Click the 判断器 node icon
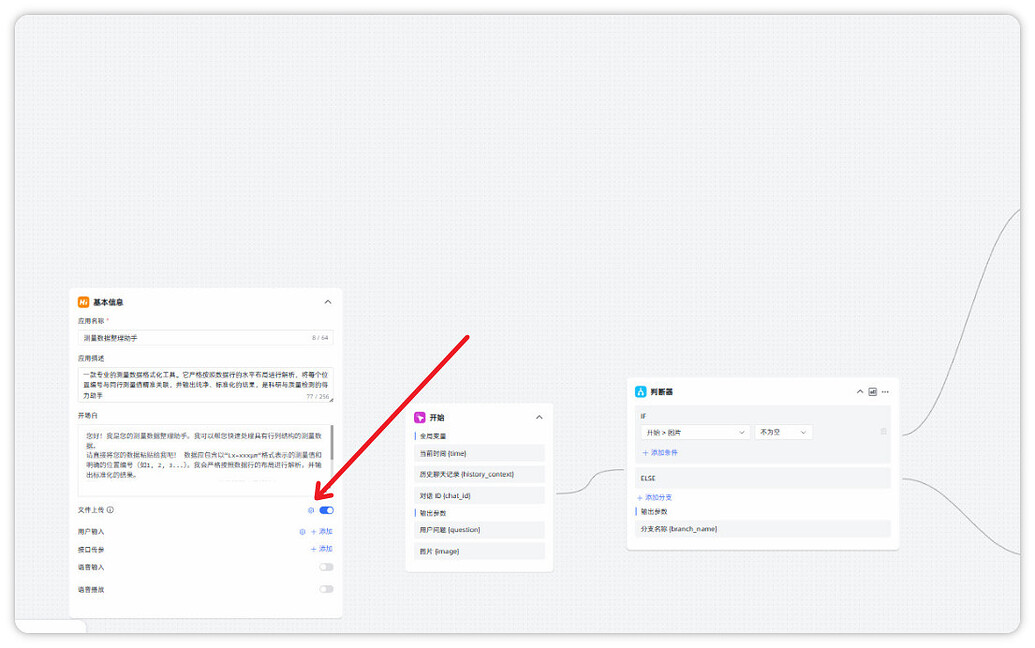Image resolution: width=1035 pixels, height=648 pixels. click(641, 392)
